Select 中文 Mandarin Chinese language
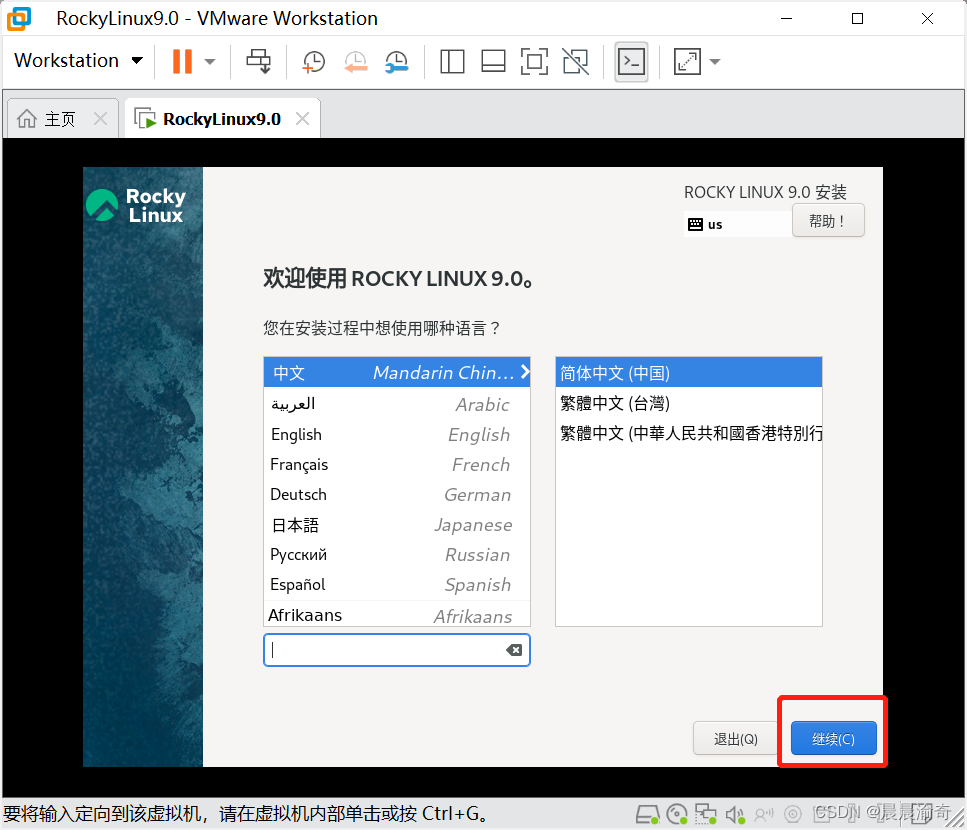Image resolution: width=967 pixels, height=830 pixels. 397,372
